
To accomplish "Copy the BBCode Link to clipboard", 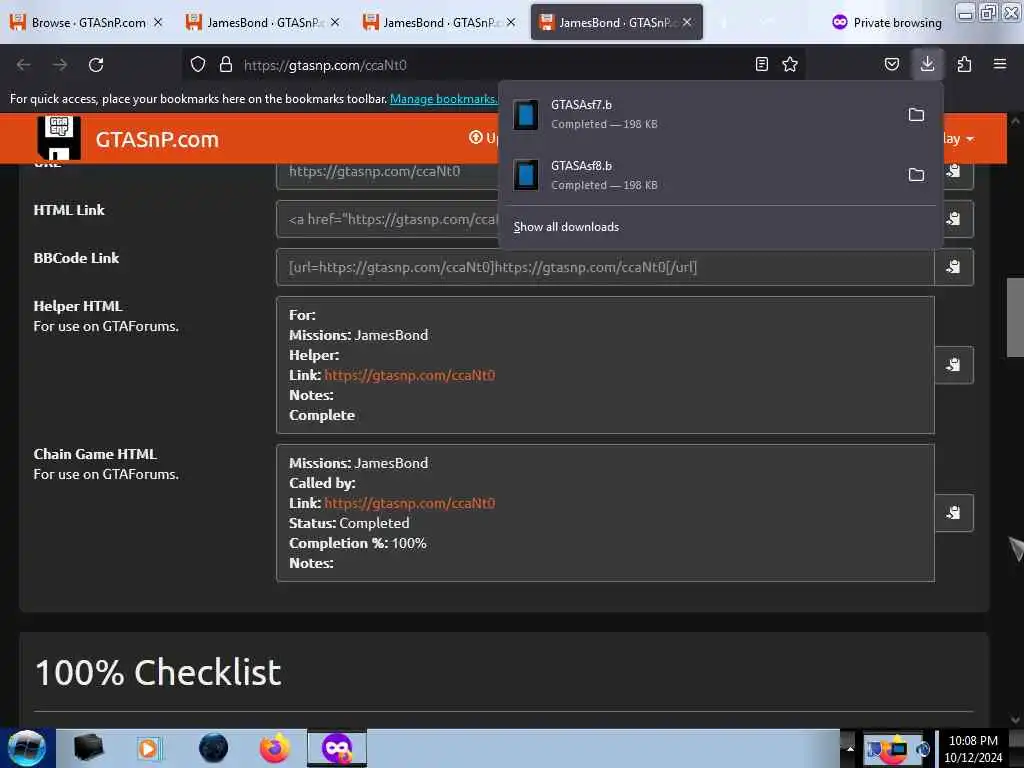I will tap(954, 267).
